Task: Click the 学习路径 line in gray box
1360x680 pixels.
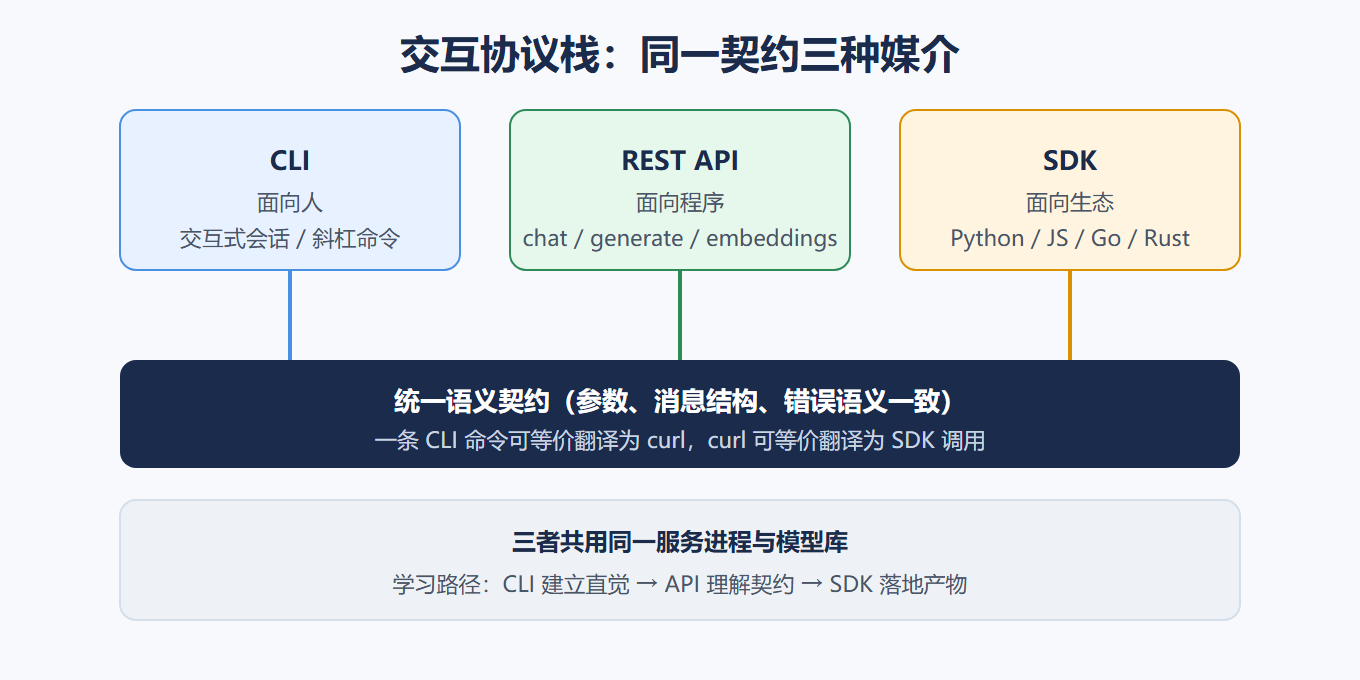Action: pos(680,584)
